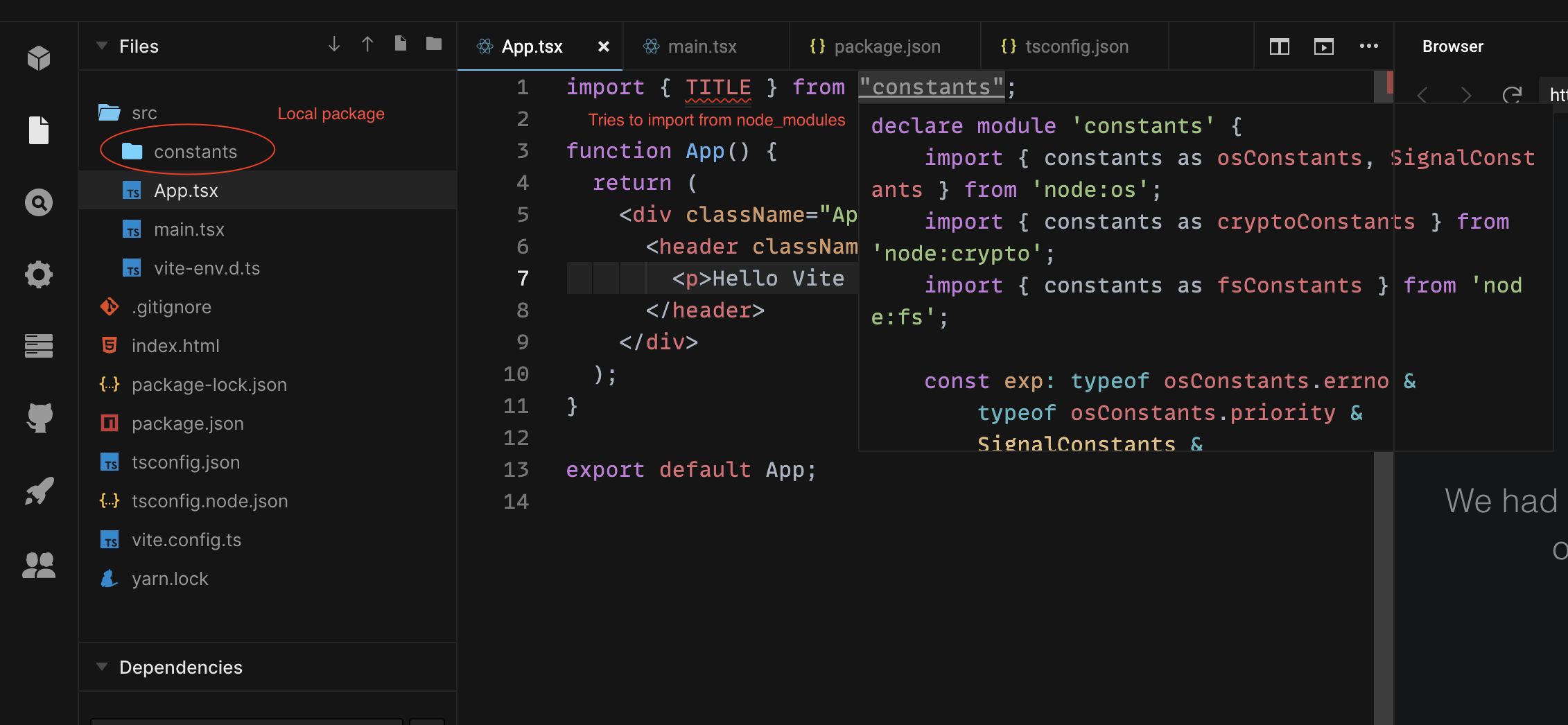Switch to the package.json tab
1568x725 pixels.
pyautogui.click(x=885, y=46)
